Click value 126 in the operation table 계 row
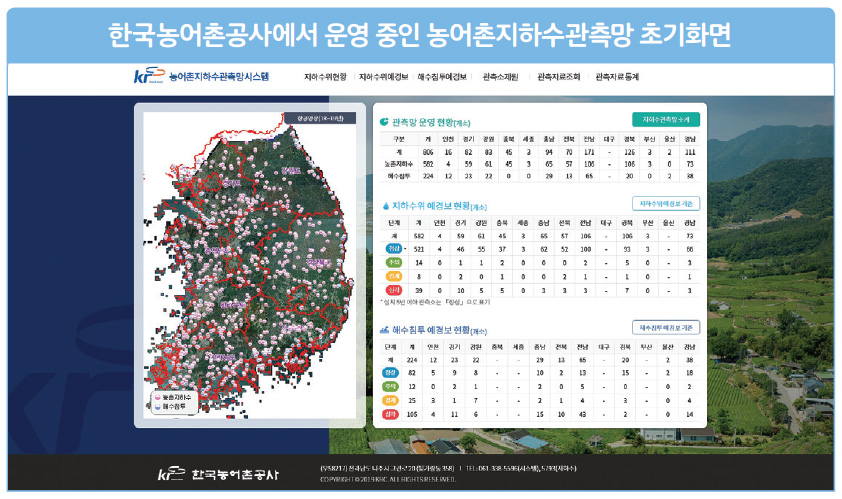This screenshot has height=499, width=842. (x=629, y=152)
